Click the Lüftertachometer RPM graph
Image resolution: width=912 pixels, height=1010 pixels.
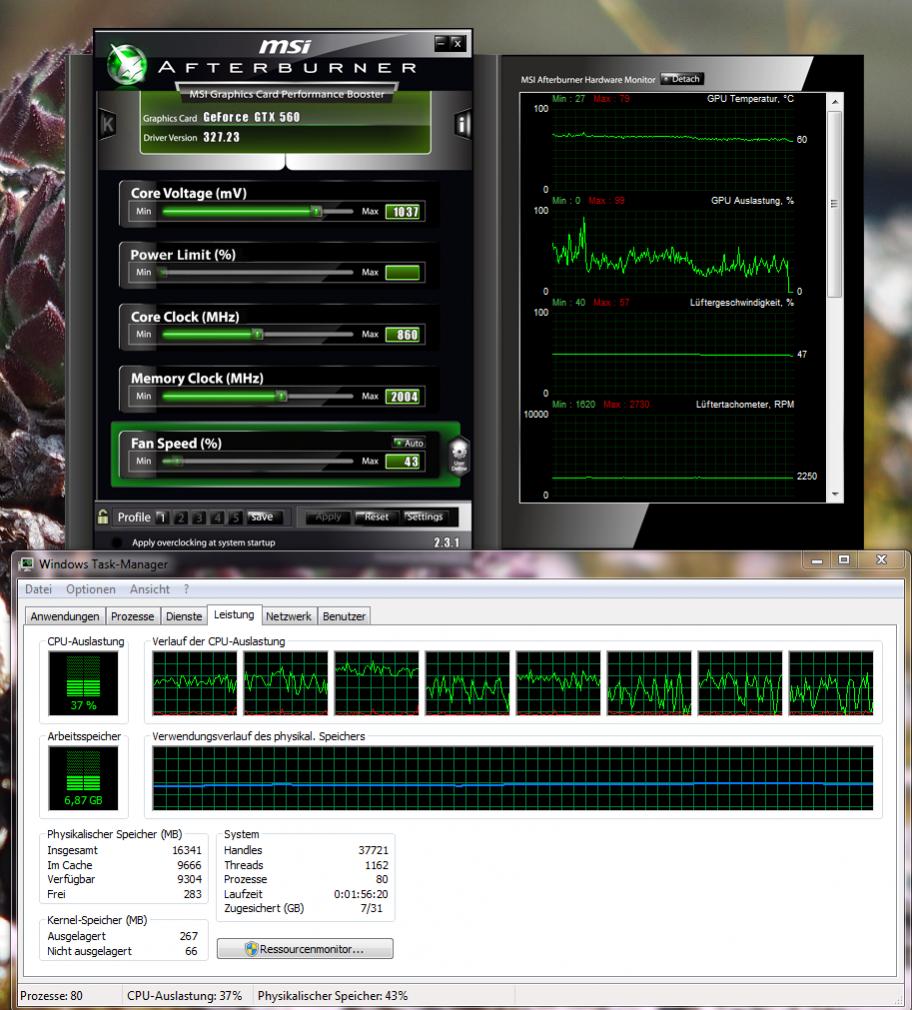click(672, 454)
